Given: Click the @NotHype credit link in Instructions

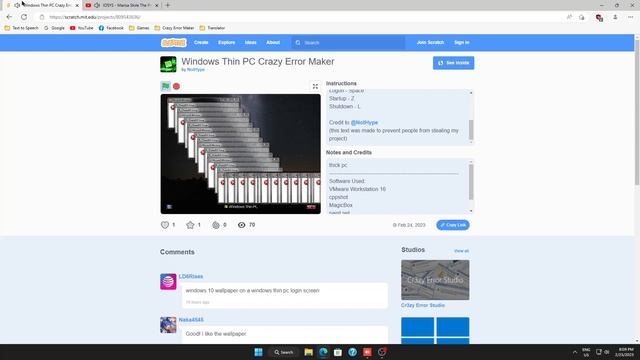Looking at the screenshot, I should pos(364,122).
